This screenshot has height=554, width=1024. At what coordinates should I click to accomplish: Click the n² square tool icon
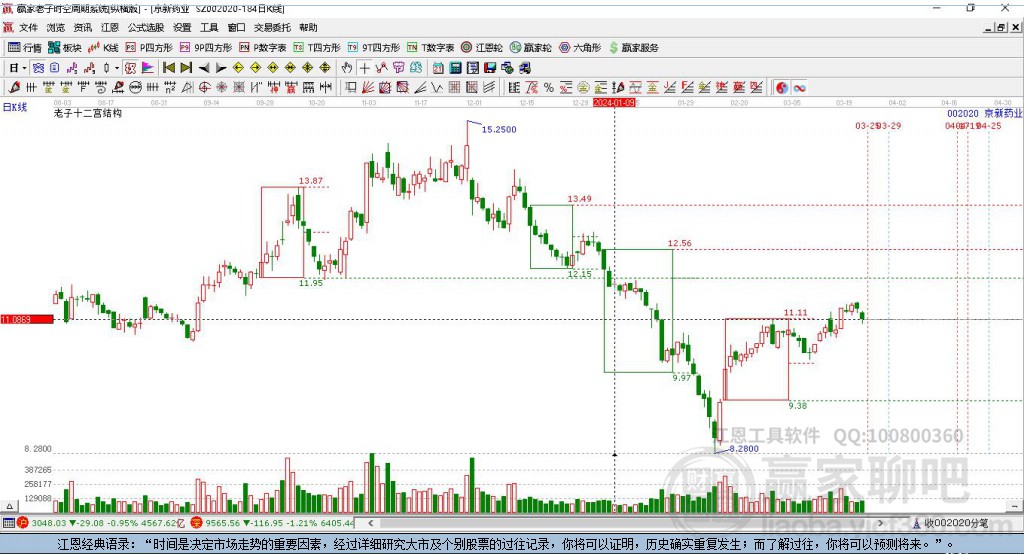[x=170, y=88]
